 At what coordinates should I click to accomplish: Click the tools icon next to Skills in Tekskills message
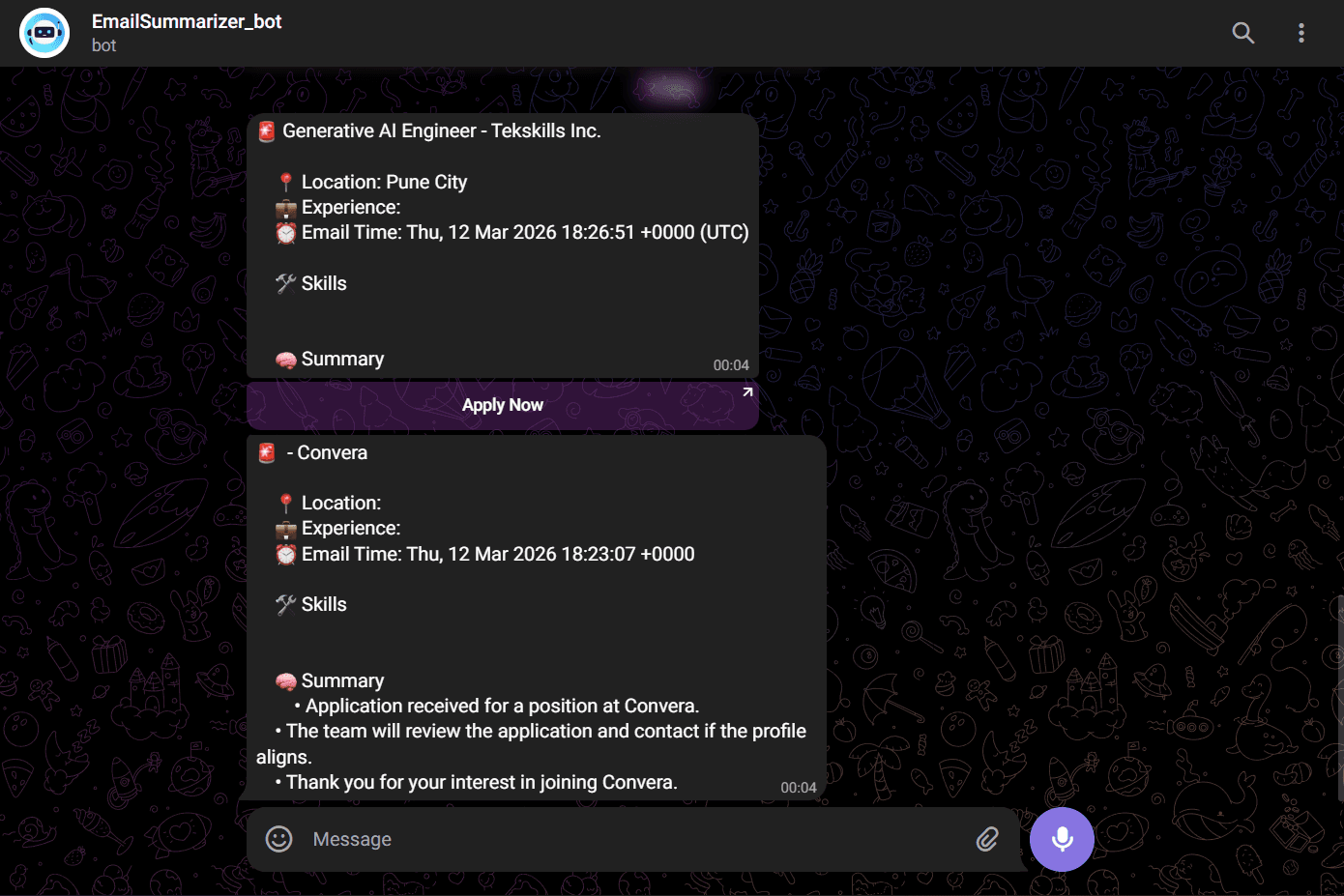(x=285, y=283)
